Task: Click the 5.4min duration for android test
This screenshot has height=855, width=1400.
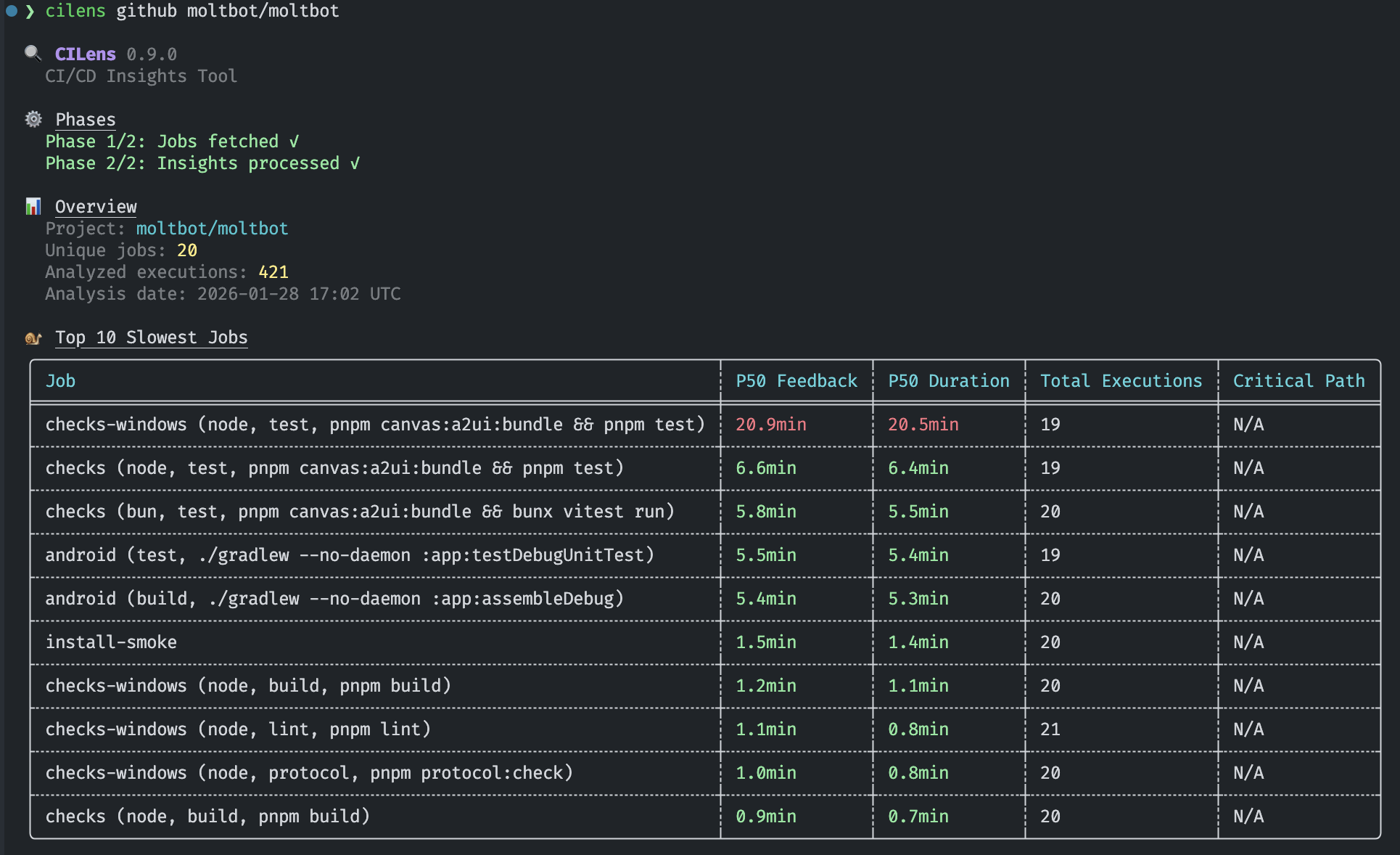Action: click(918, 555)
